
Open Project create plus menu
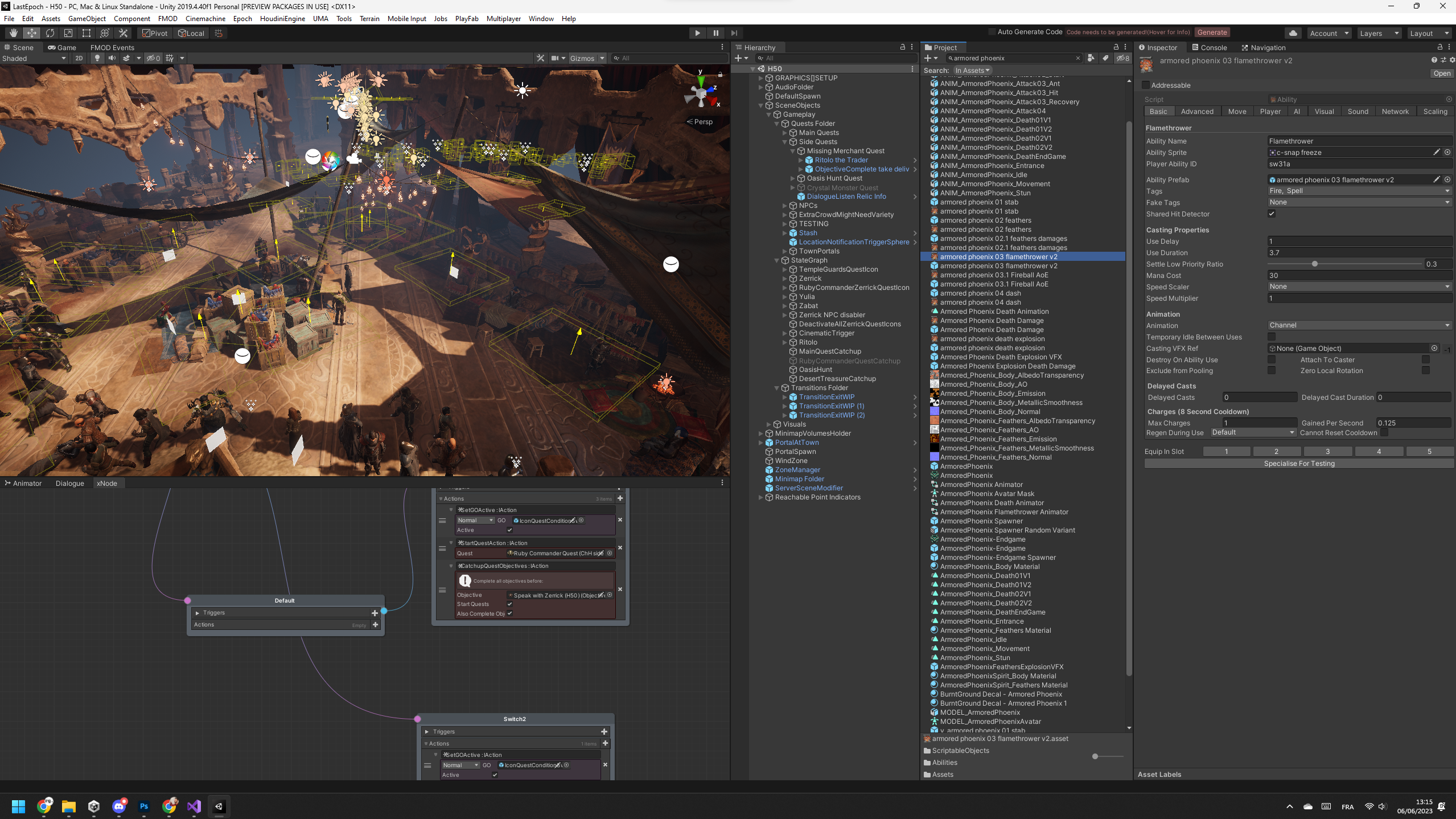[931, 58]
